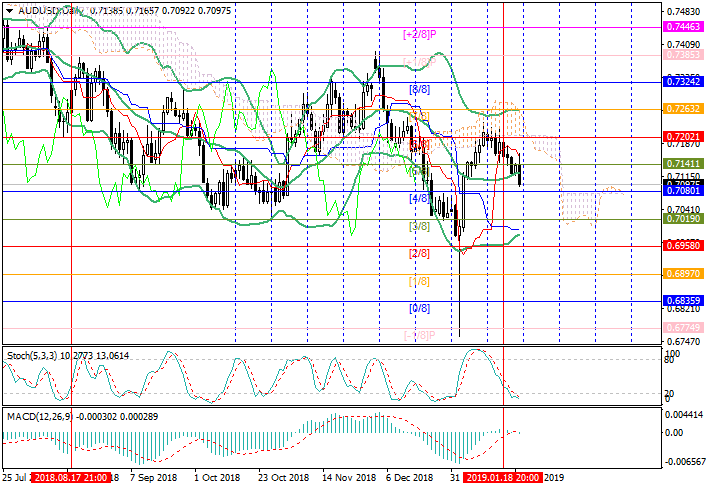Select the 0.69580 red price tag
Image resolution: width=707 pixels, height=489 pixels.
pos(684,244)
